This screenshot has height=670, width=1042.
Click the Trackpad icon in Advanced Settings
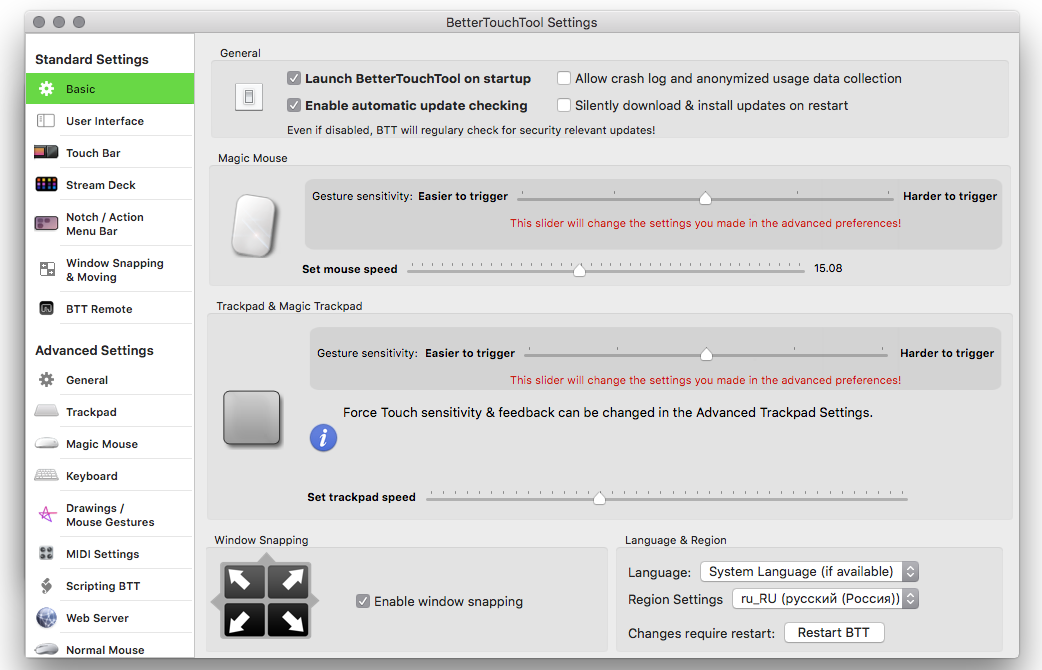pos(46,411)
